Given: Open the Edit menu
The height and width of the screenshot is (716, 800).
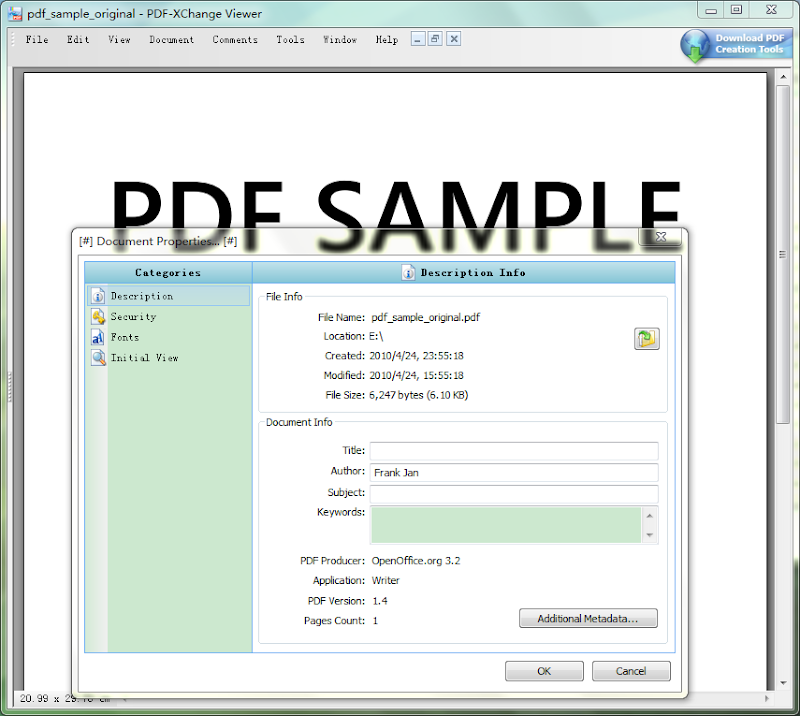Looking at the screenshot, I should [x=78, y=39].
